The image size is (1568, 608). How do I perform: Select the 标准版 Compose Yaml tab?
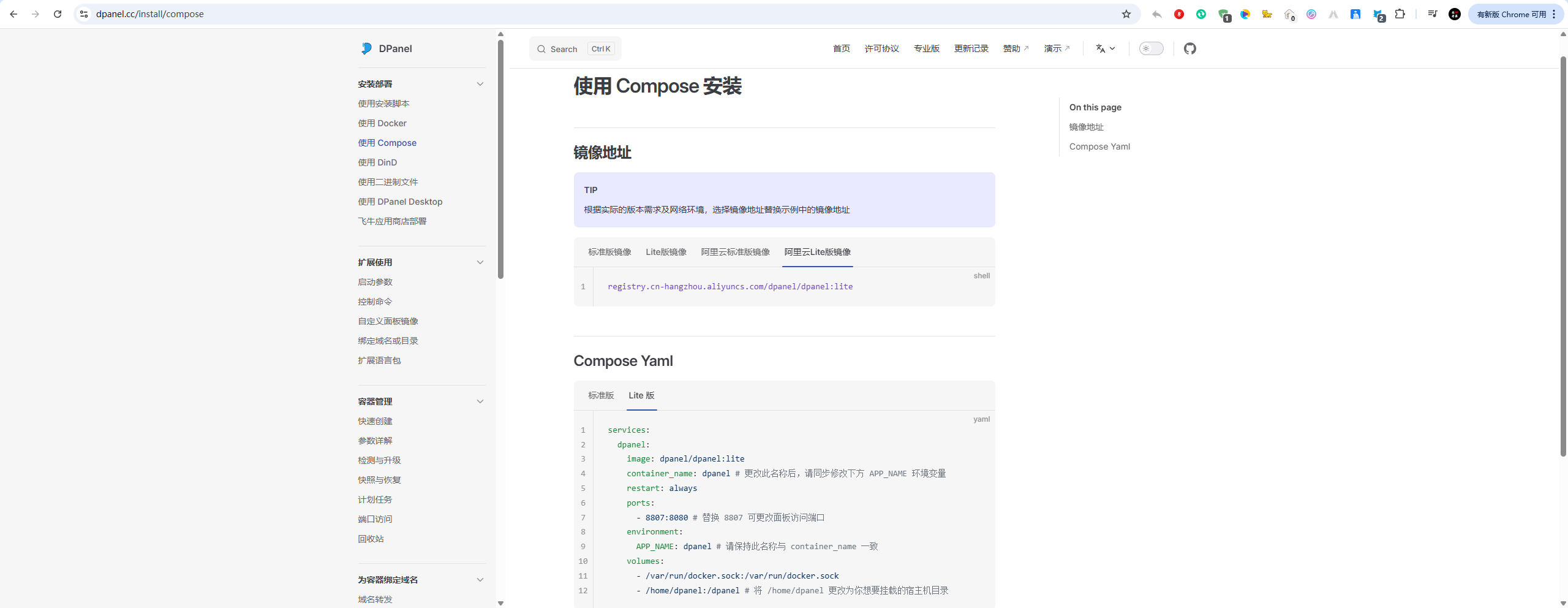pos(601,395)
